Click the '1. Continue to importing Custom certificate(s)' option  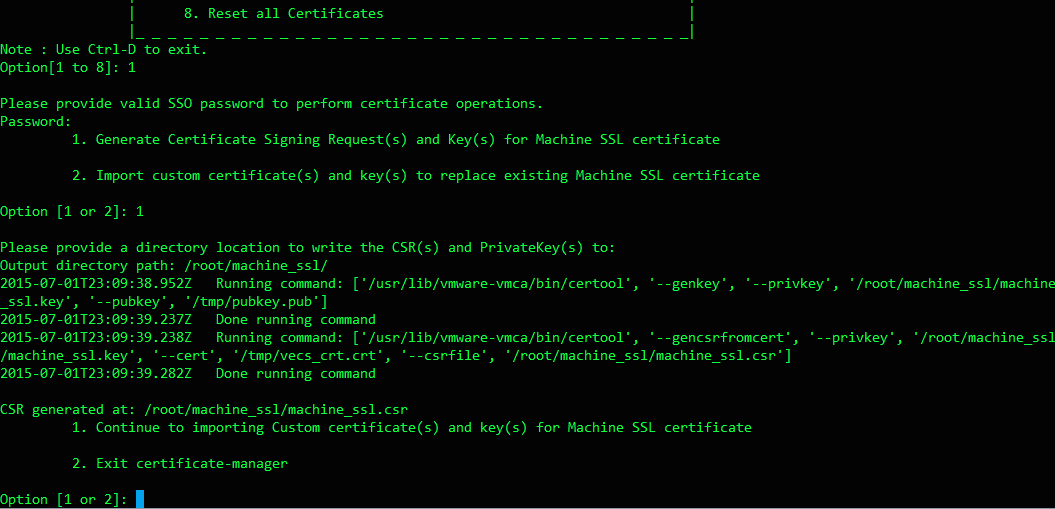(412, 427)
